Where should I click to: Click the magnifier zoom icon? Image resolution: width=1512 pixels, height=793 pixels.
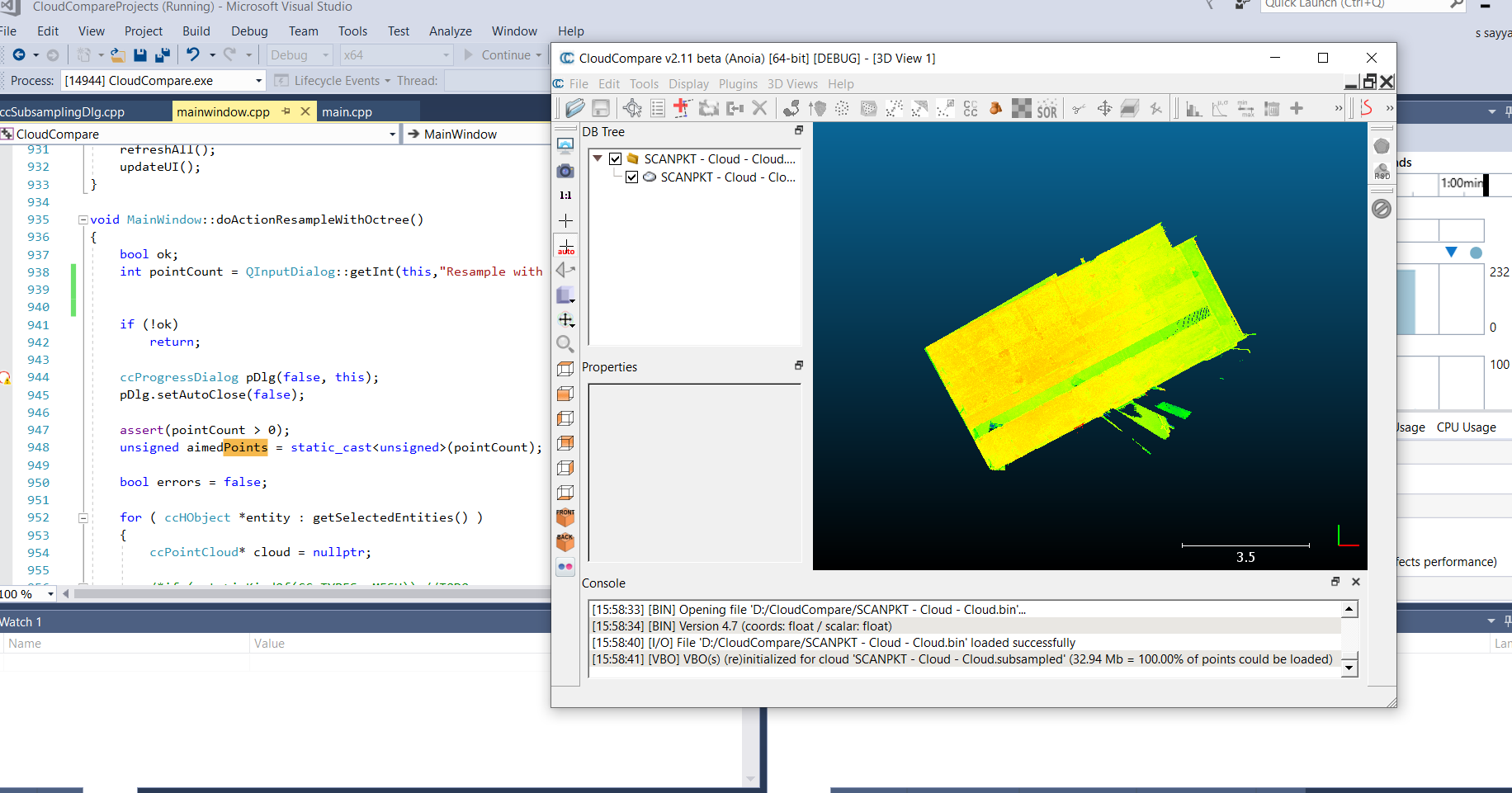[565, 344]
